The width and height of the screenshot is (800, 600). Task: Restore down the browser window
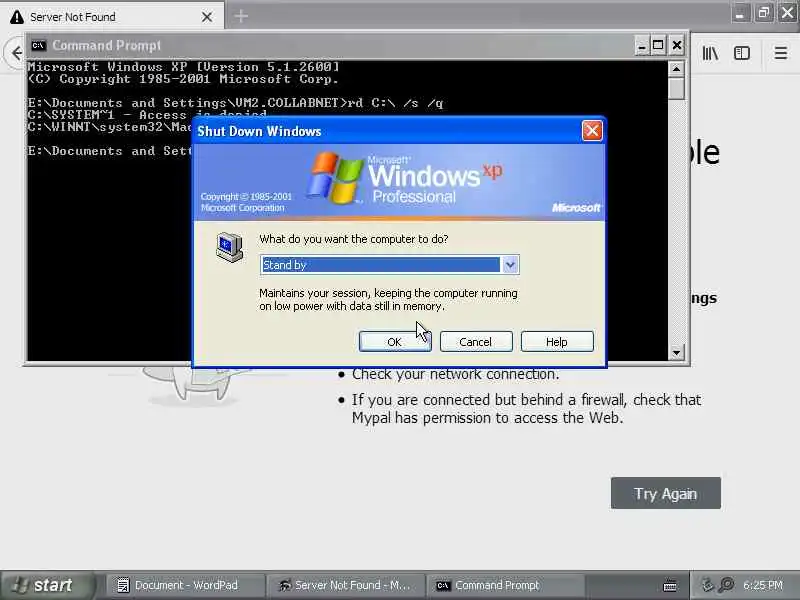tap(763, 13)
